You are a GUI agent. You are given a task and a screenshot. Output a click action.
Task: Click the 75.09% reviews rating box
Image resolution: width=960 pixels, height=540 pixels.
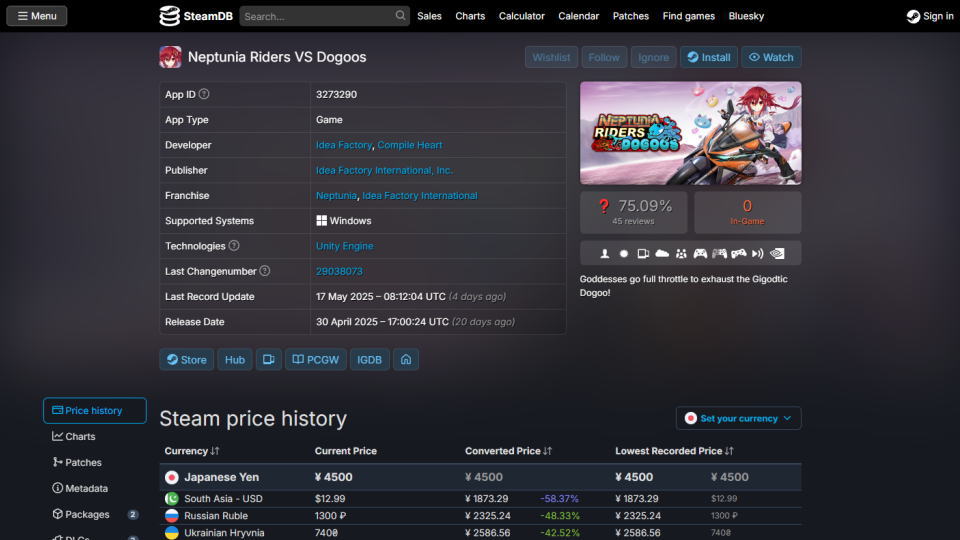coord(634,212)
